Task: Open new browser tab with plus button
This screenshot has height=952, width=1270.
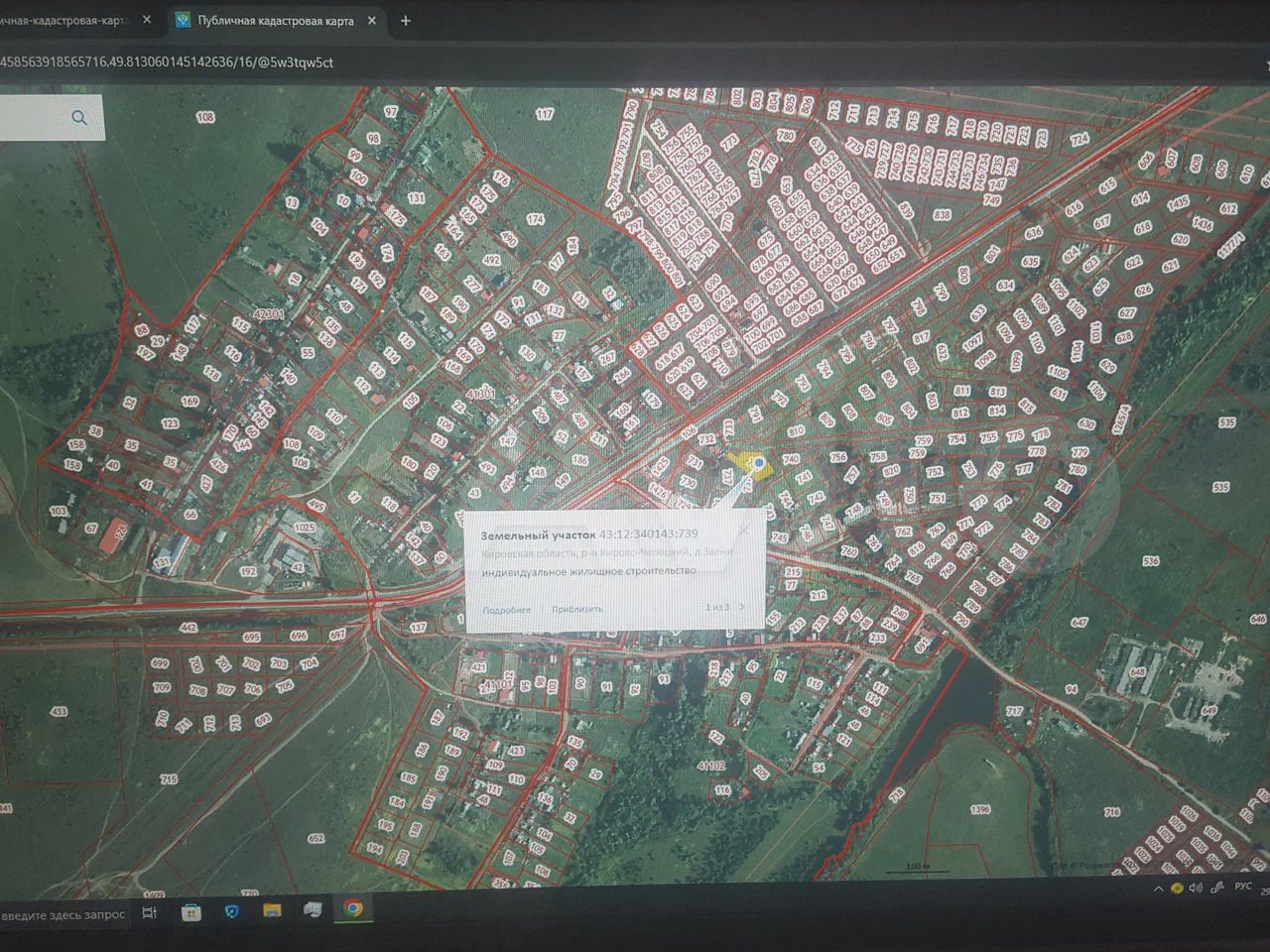Action: pos(405,21)
